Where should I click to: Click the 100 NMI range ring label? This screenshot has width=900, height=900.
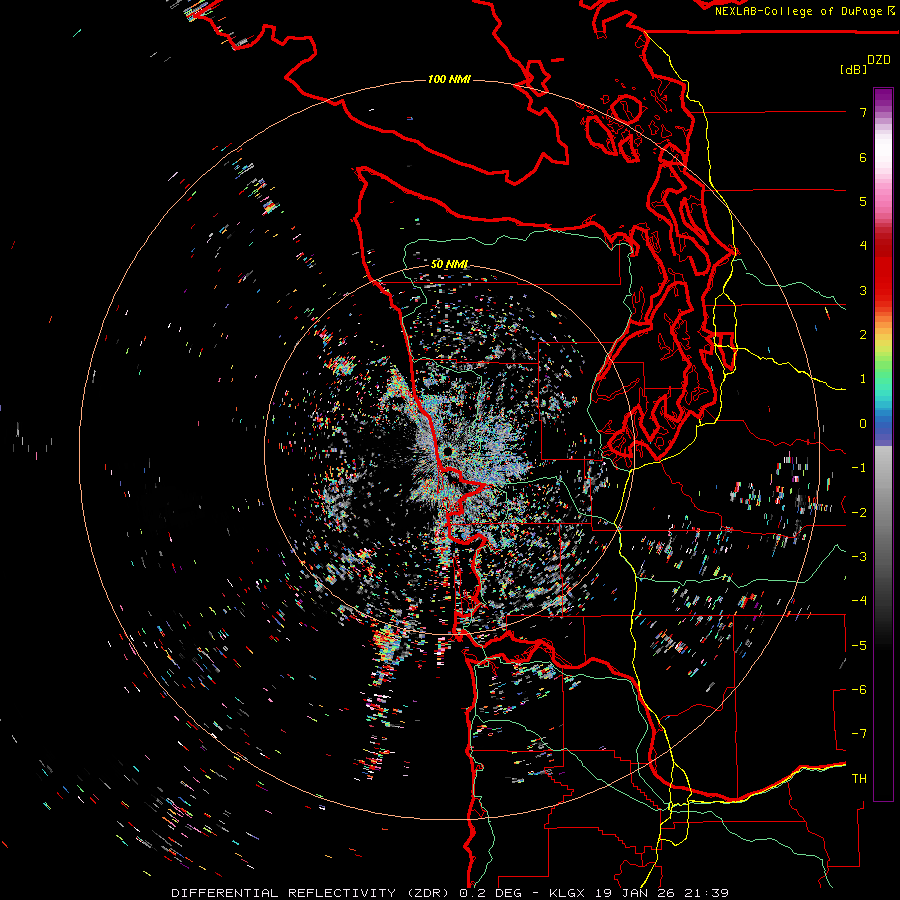point(449,79)
